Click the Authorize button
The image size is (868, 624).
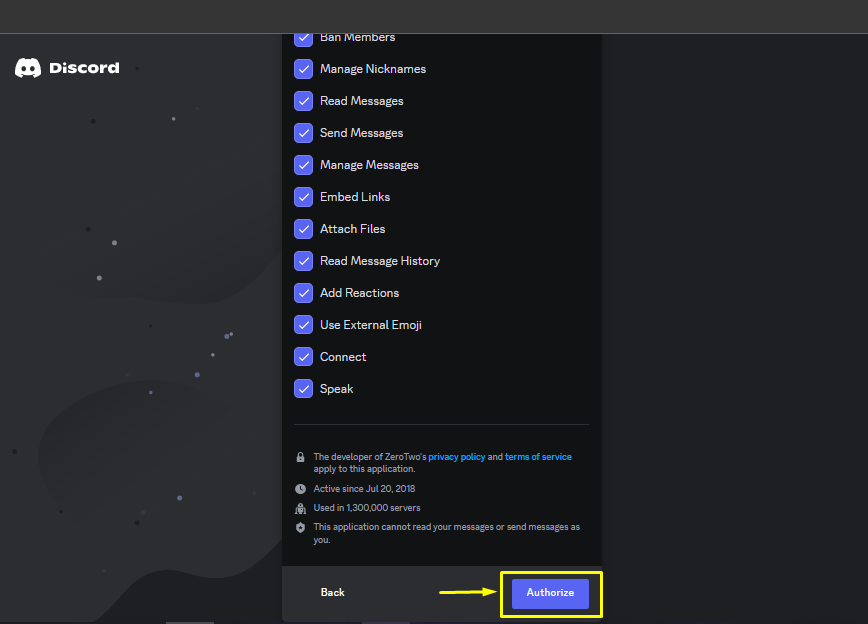(550, 594)
